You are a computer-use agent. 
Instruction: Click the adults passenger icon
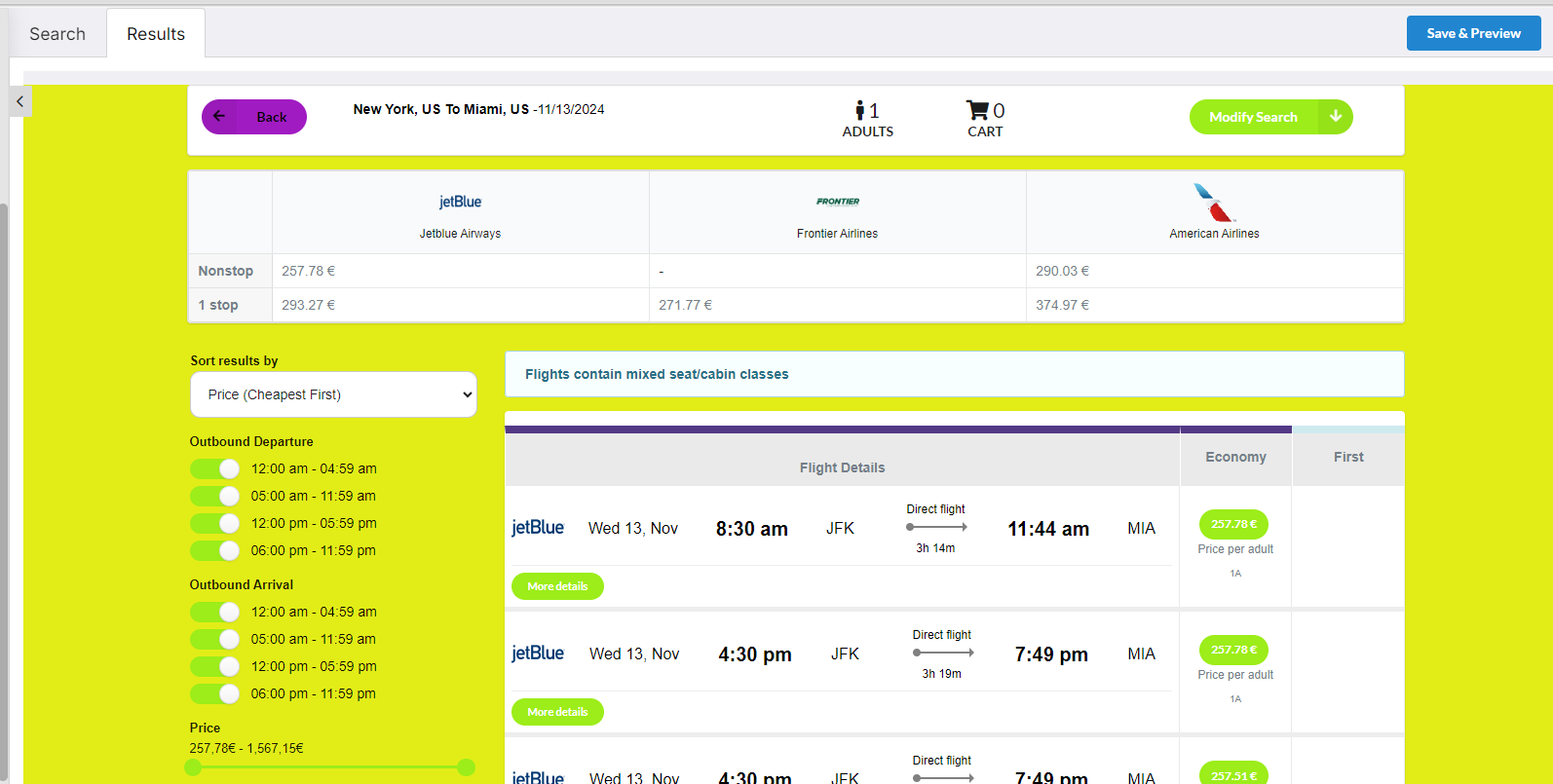(x=860, y=110)
